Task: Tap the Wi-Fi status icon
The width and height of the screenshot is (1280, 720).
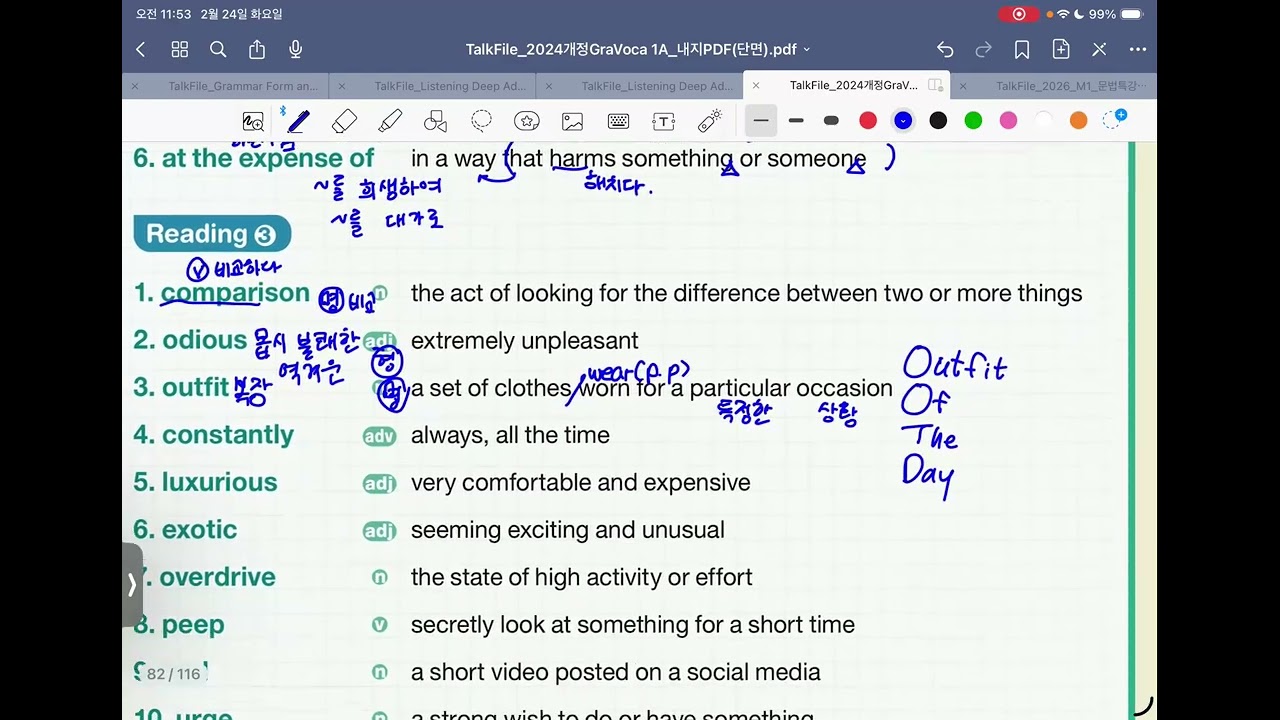Action: [1063, 14]
